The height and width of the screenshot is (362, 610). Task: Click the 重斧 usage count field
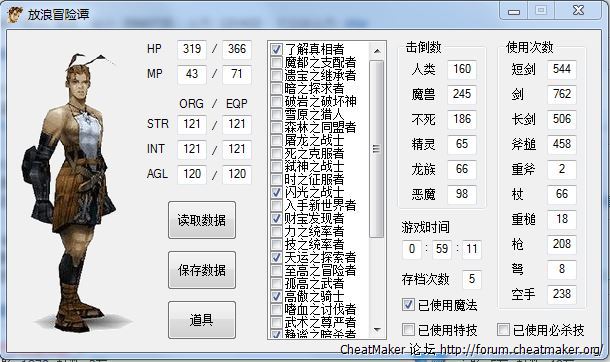(562, 169)
